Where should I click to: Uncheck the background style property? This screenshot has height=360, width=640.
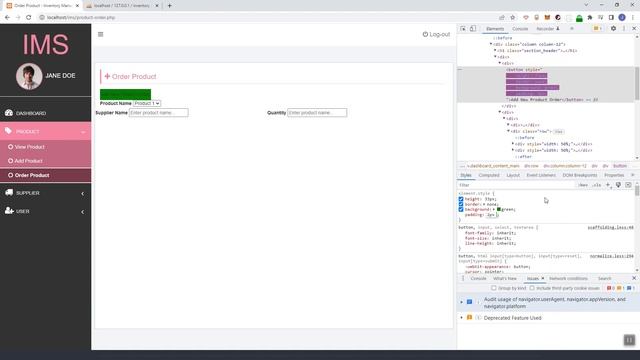[461, 209]
